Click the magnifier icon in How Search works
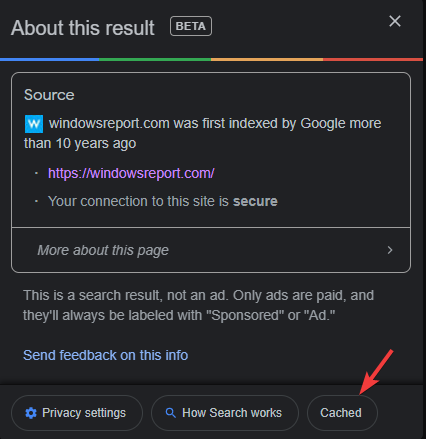This screenshot has height=439, width=426. [x=171, y=413]
